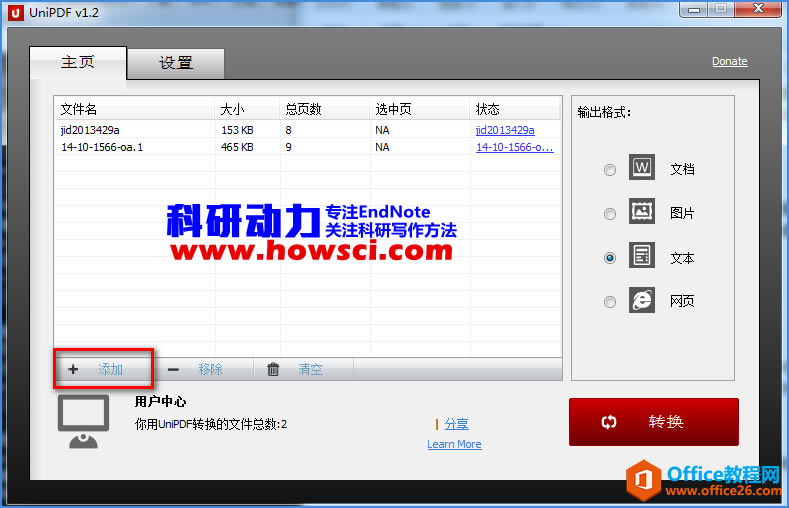The image size is (789, 508).
Task: Open the 分享 share link
Action: (x=456, y=424)
